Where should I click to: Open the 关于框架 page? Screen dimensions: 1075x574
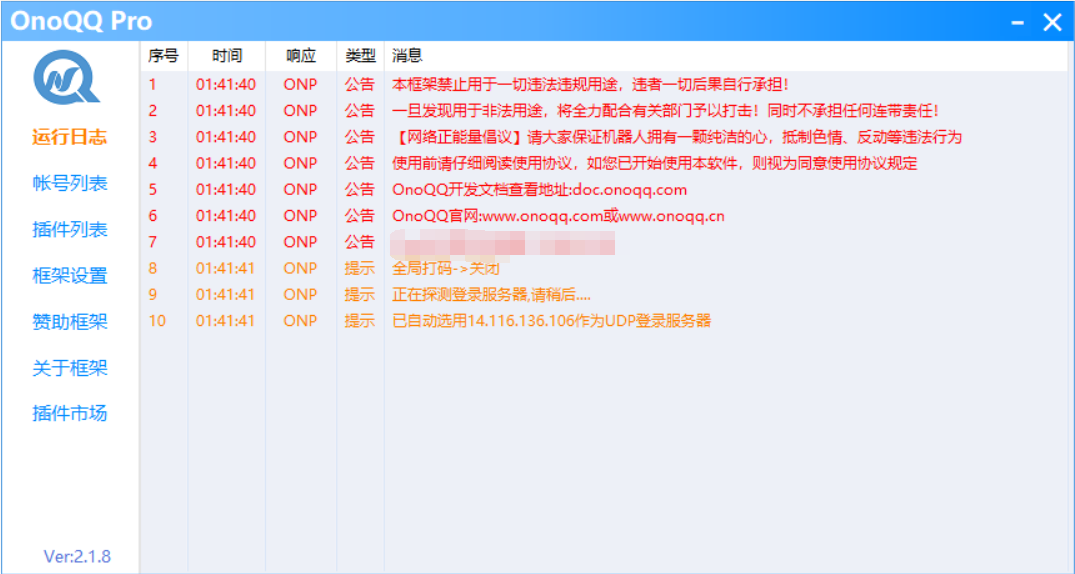point(69,368)
